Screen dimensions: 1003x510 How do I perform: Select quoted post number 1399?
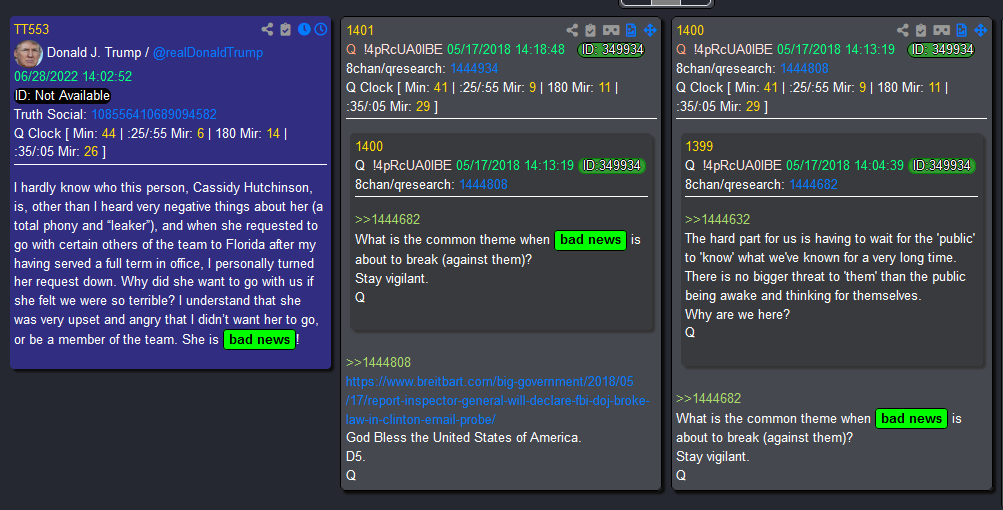click(x=699, y=147)
